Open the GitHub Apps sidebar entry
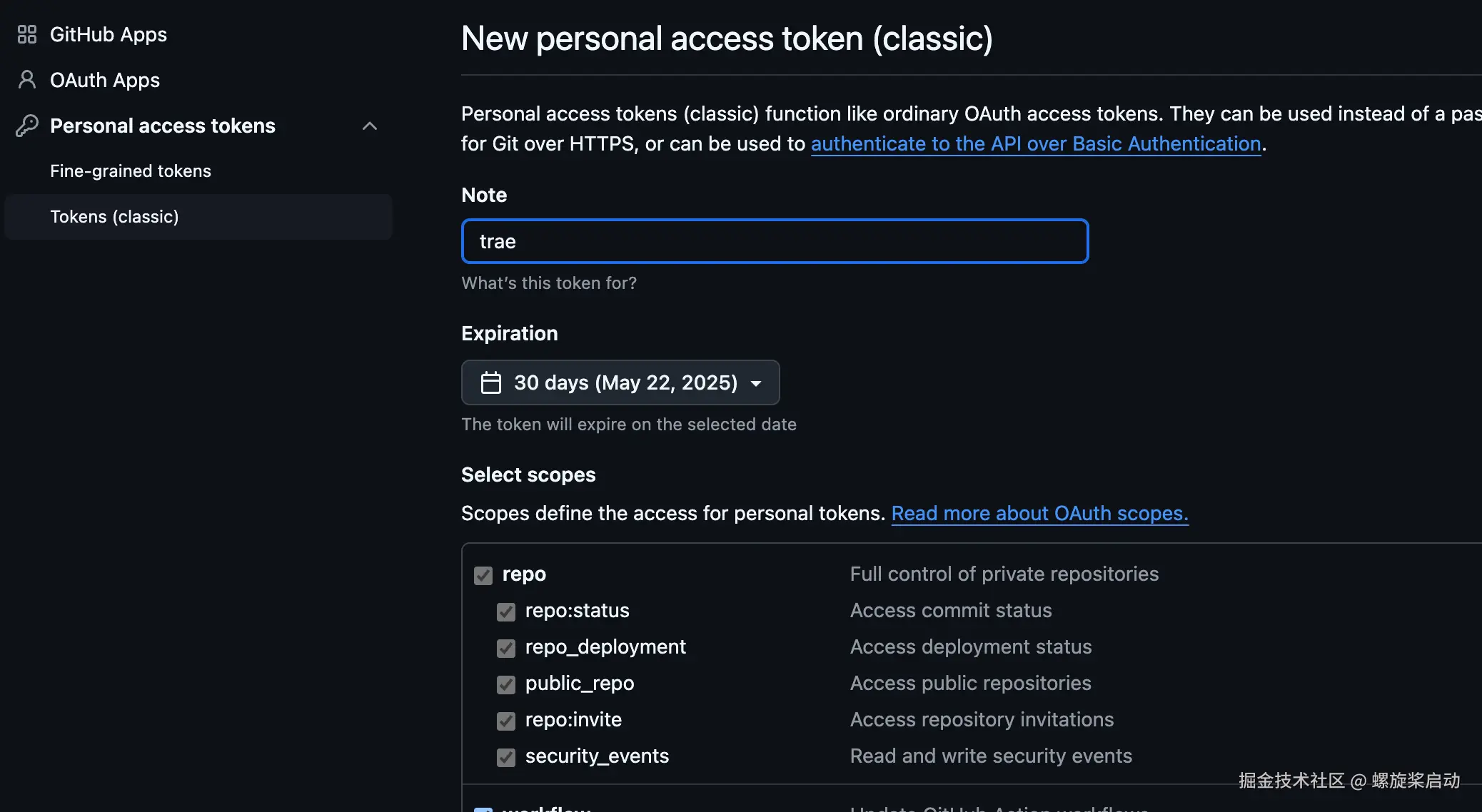Screen dimensions: 1482x812 (108, 34)
